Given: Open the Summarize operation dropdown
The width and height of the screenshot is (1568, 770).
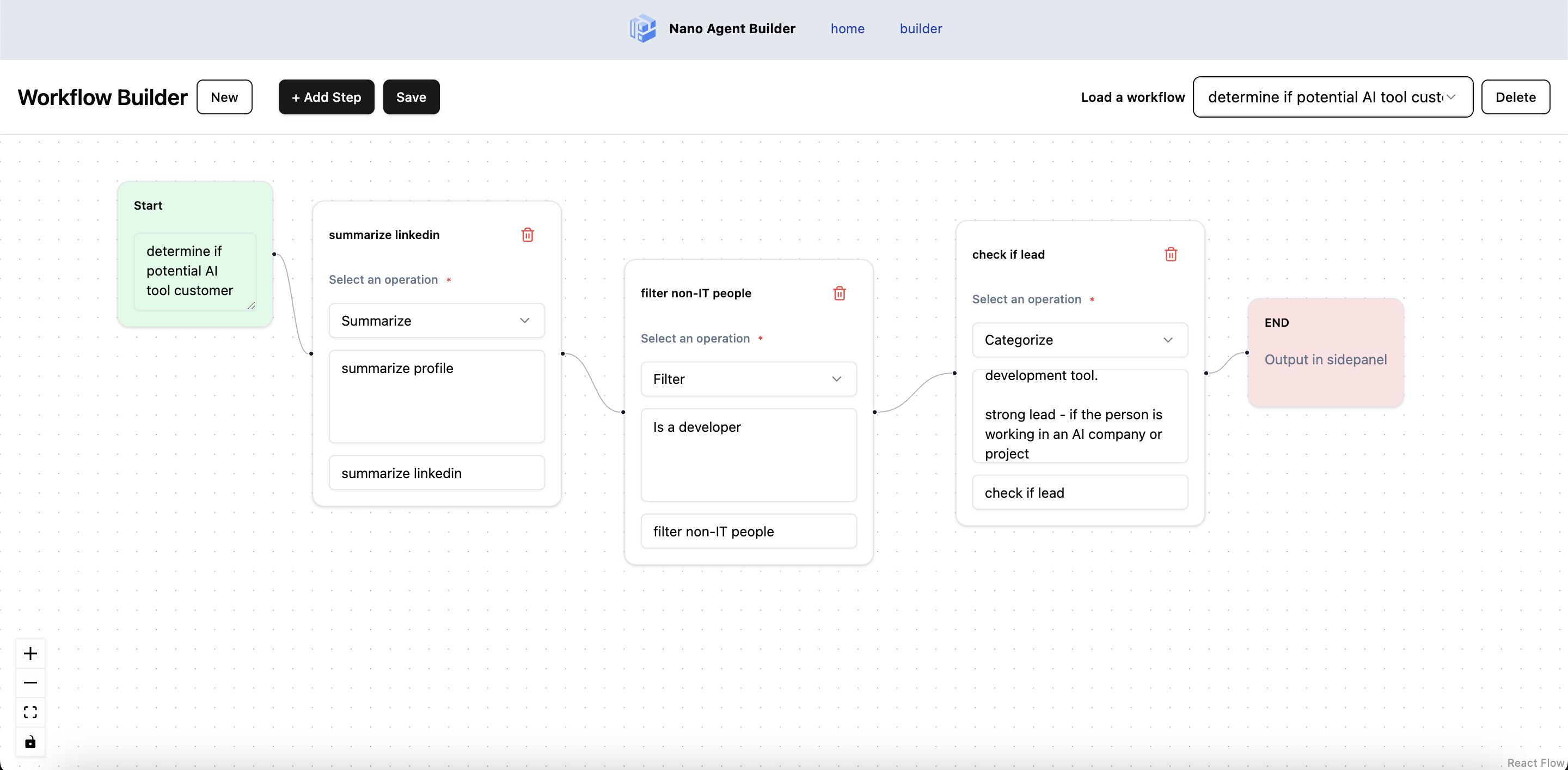Looking at the screenshot, I should (437, 321).
